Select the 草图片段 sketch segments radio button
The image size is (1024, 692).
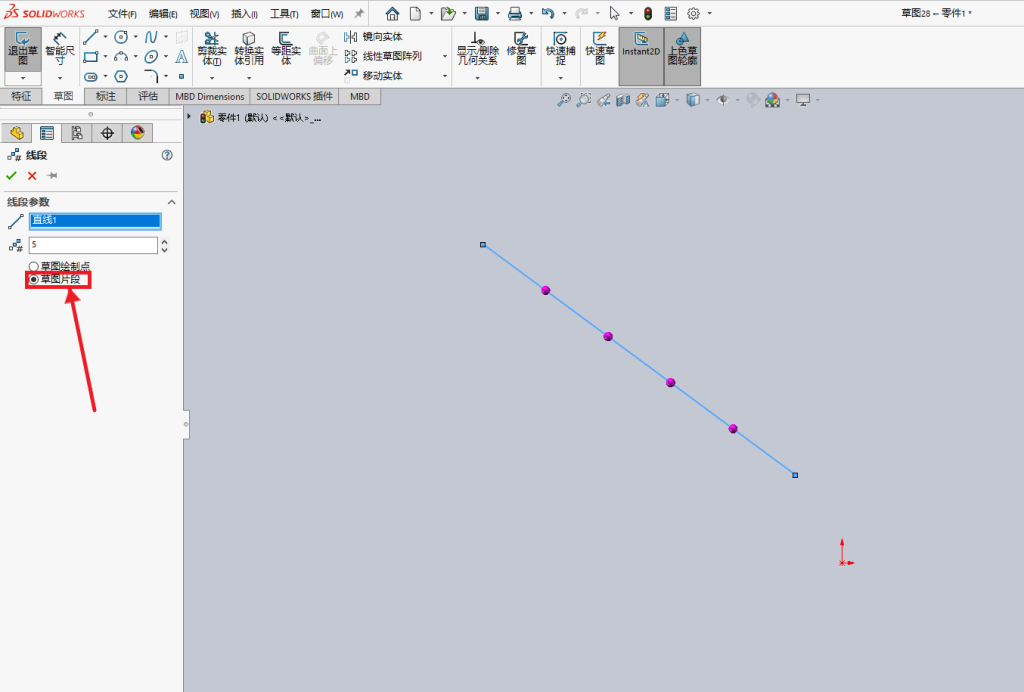[33, 279]
